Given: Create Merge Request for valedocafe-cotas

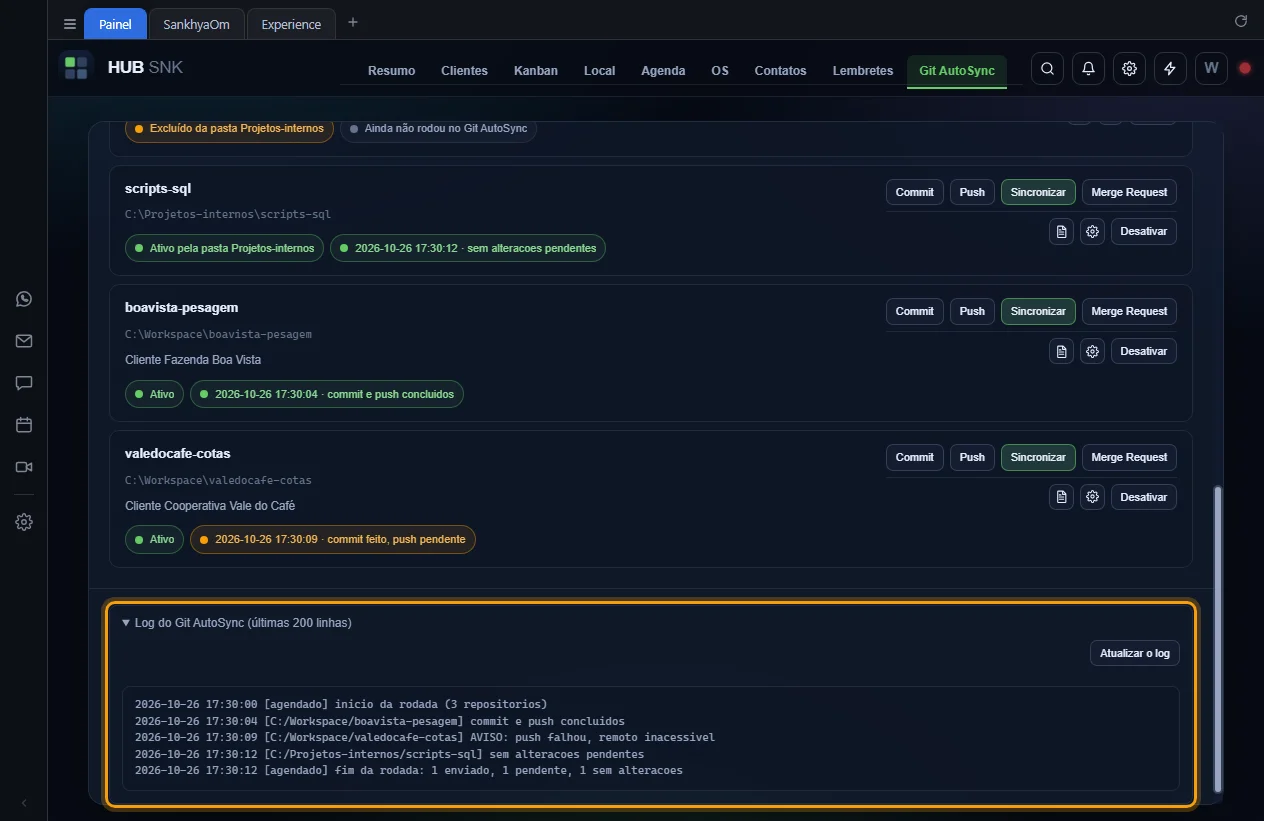Looking at the screenshot, I should pos(1129,457).
